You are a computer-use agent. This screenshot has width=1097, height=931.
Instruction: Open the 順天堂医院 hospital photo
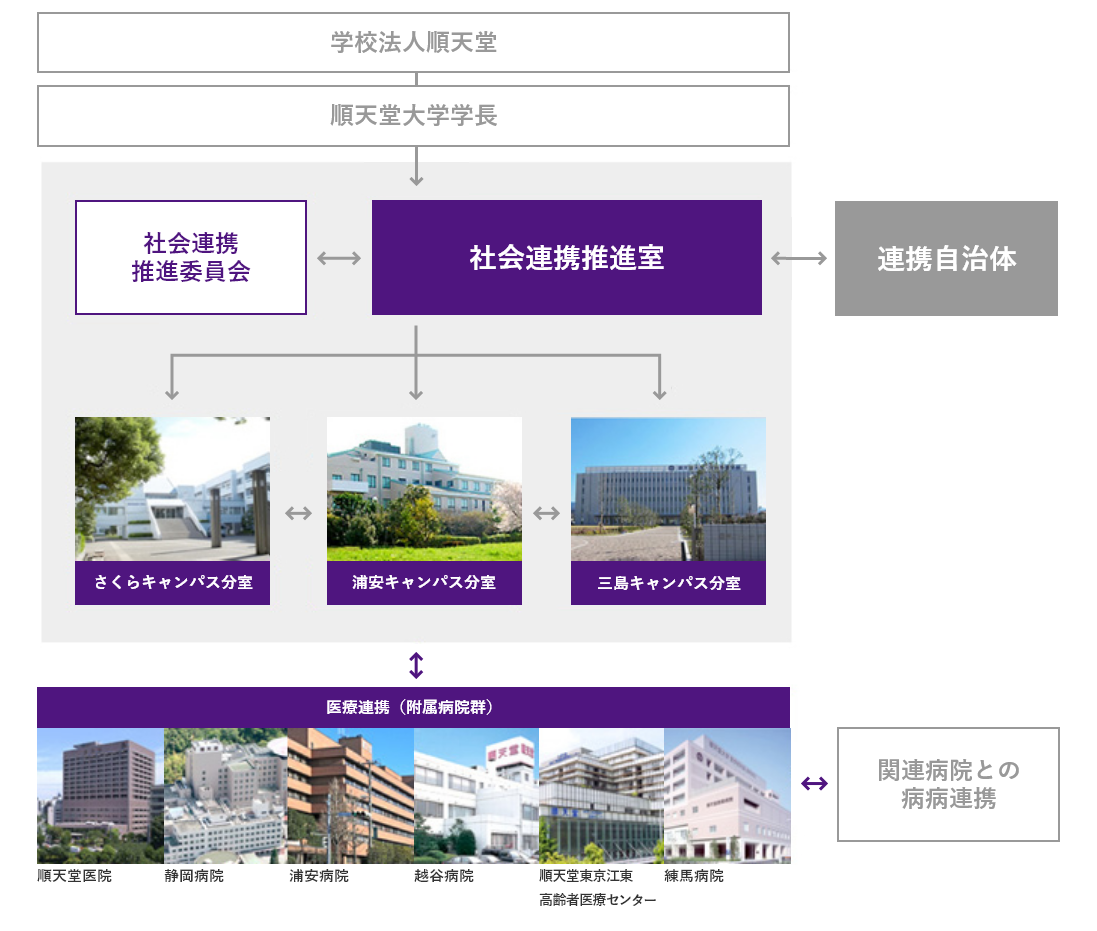point(100,796)
